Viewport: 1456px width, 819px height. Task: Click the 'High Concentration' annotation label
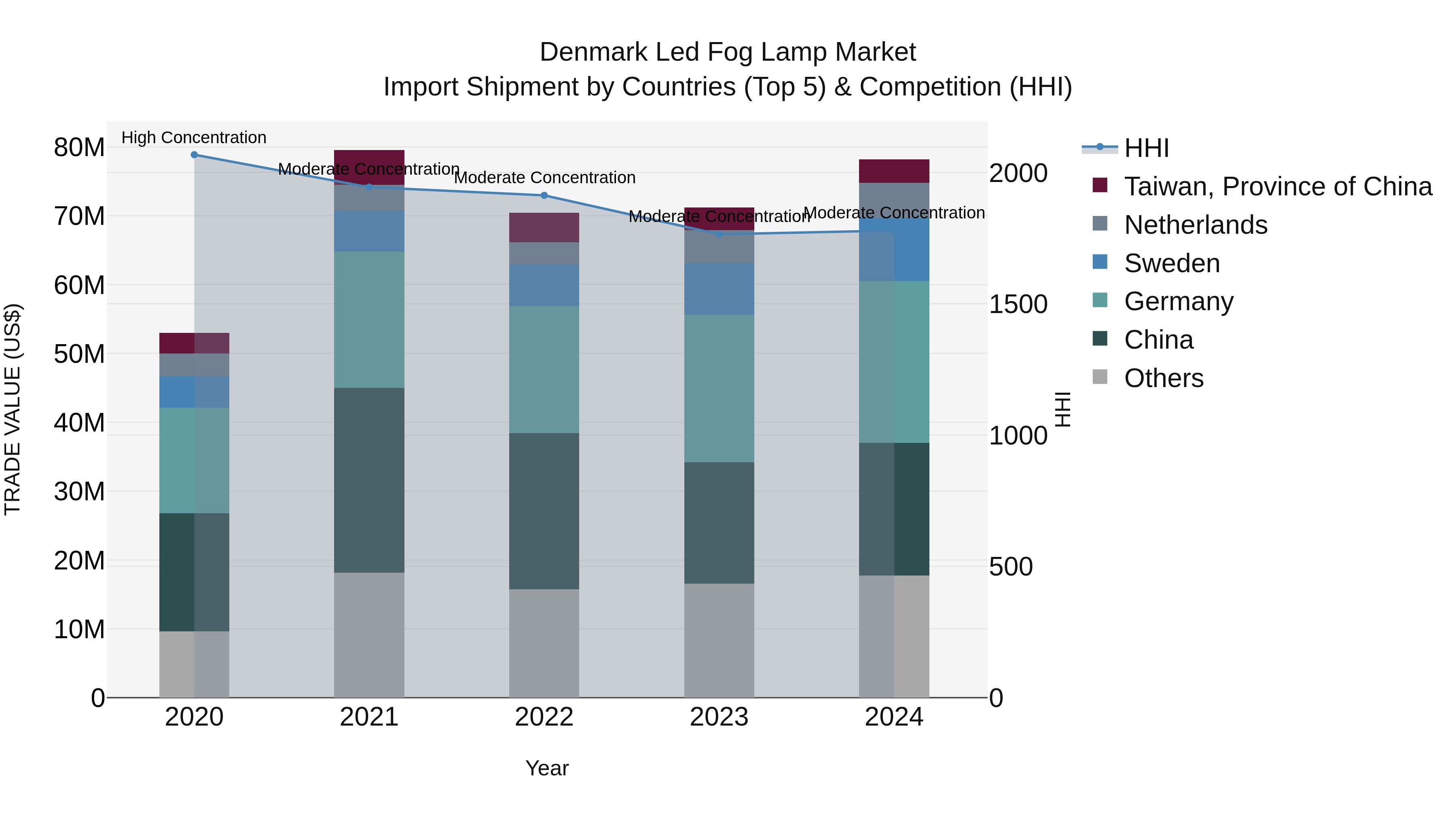pyautogui.click(x=194, y=138)
